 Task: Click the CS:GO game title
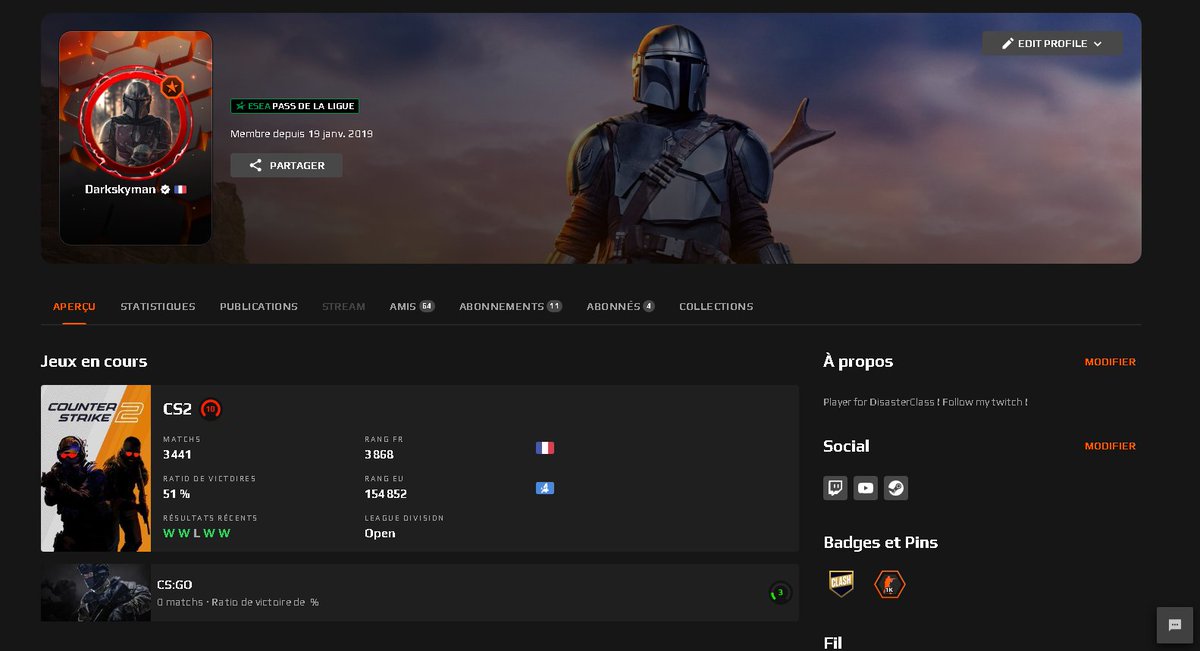point(175,584)
